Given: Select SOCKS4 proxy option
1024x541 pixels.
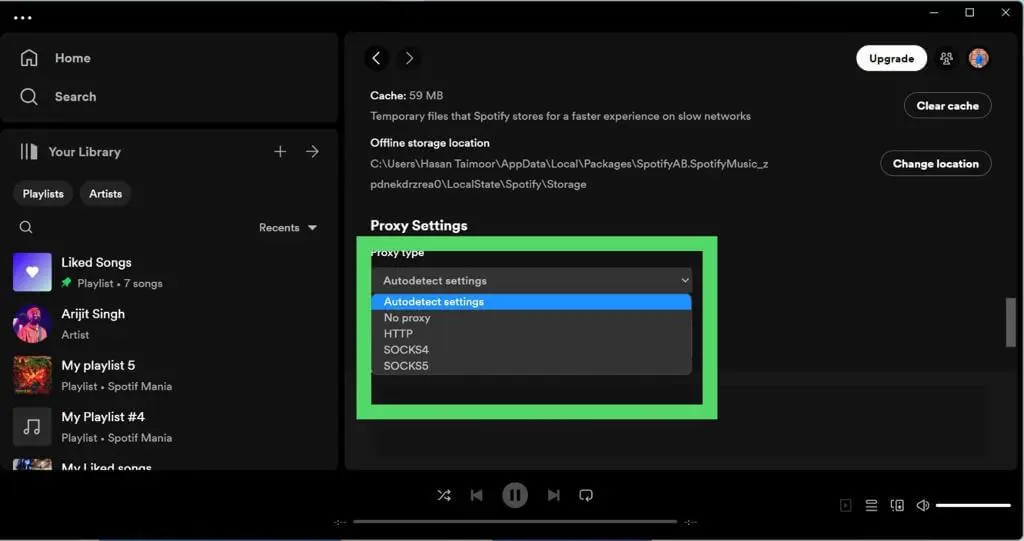Looking at the screenshot, I should (x=532, y=350).
